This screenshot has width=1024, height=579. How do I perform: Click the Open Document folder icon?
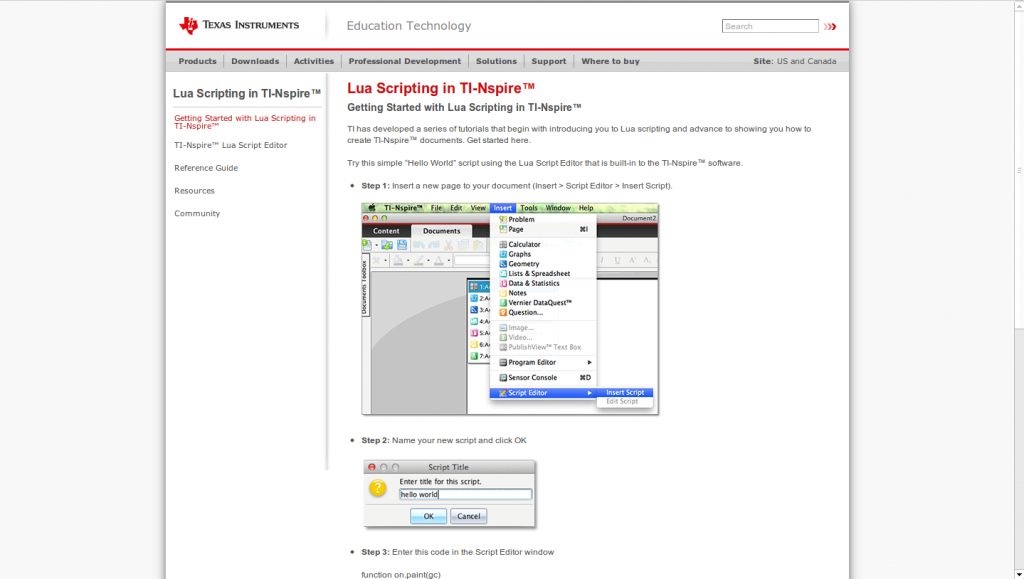[387, 245]
